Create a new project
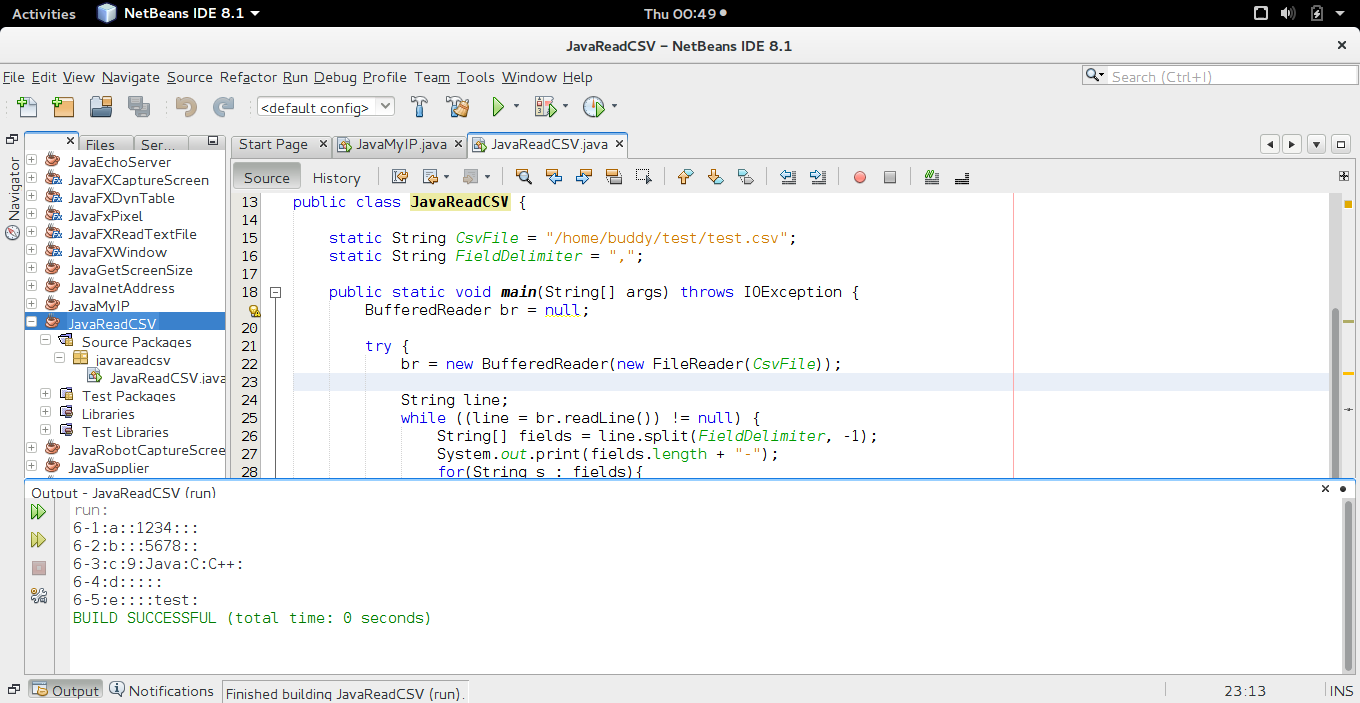This screenshot has height=703, width=1360. (x=62, y=106)
